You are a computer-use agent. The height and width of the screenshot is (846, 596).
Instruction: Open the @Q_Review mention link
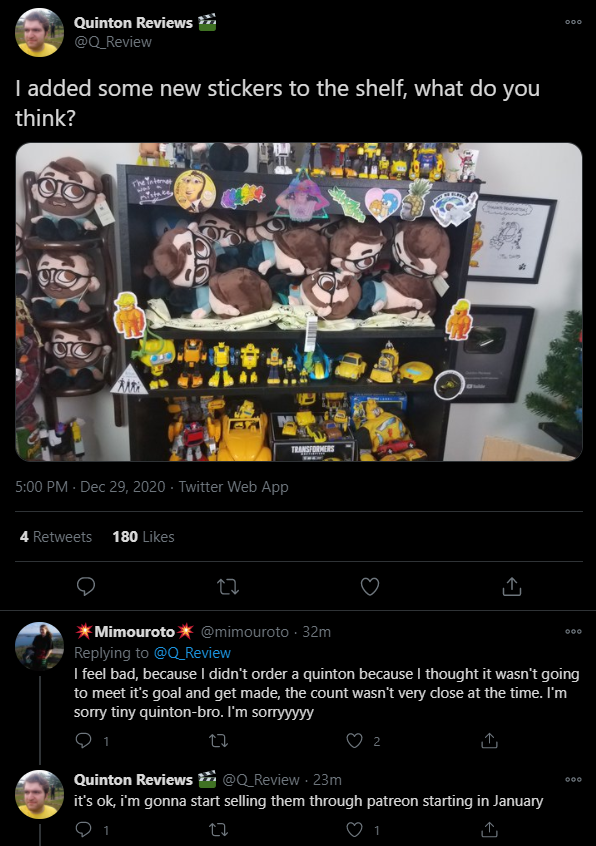[192, 653]
